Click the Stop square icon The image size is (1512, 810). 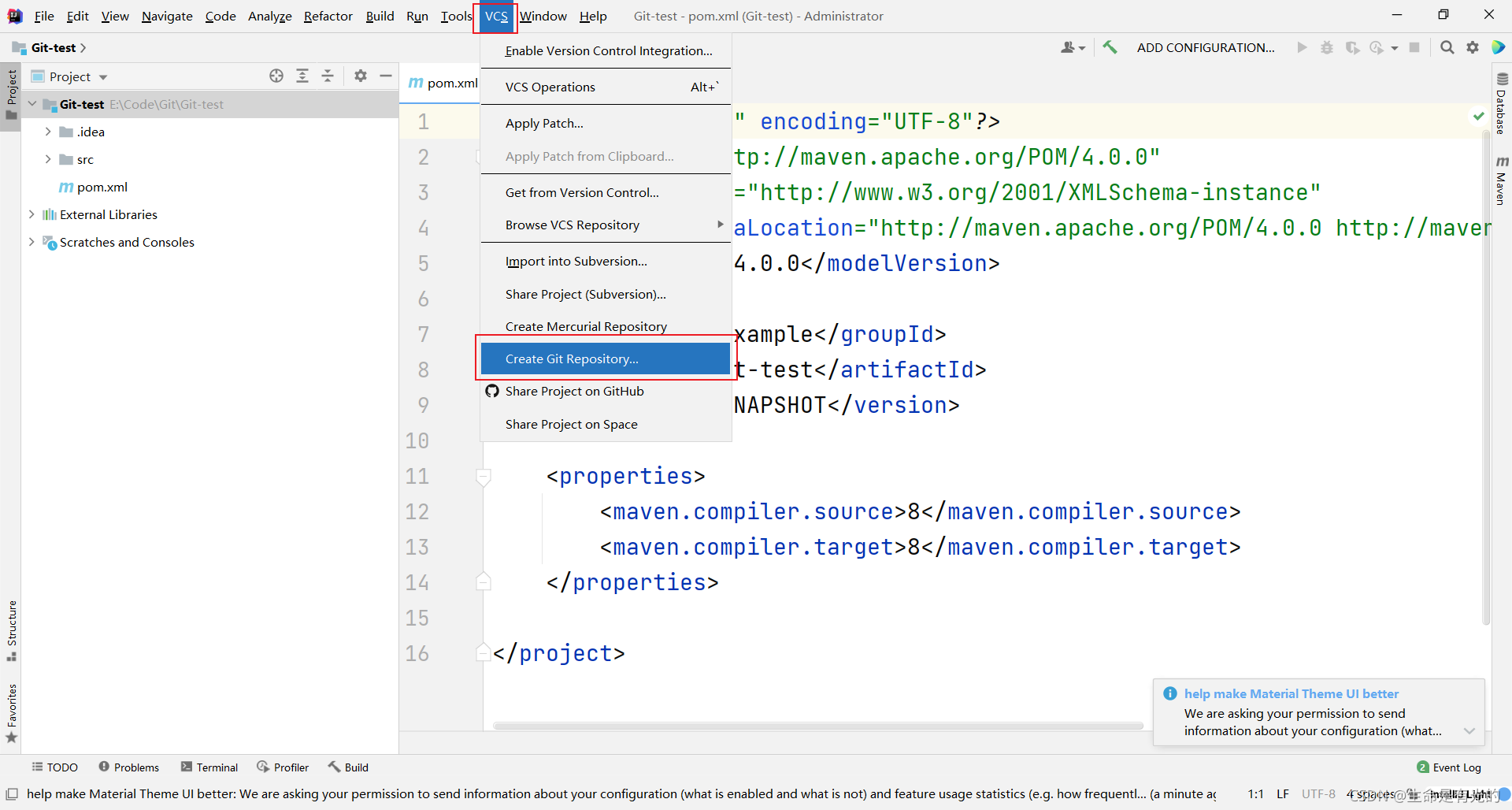click(1414, 47)
